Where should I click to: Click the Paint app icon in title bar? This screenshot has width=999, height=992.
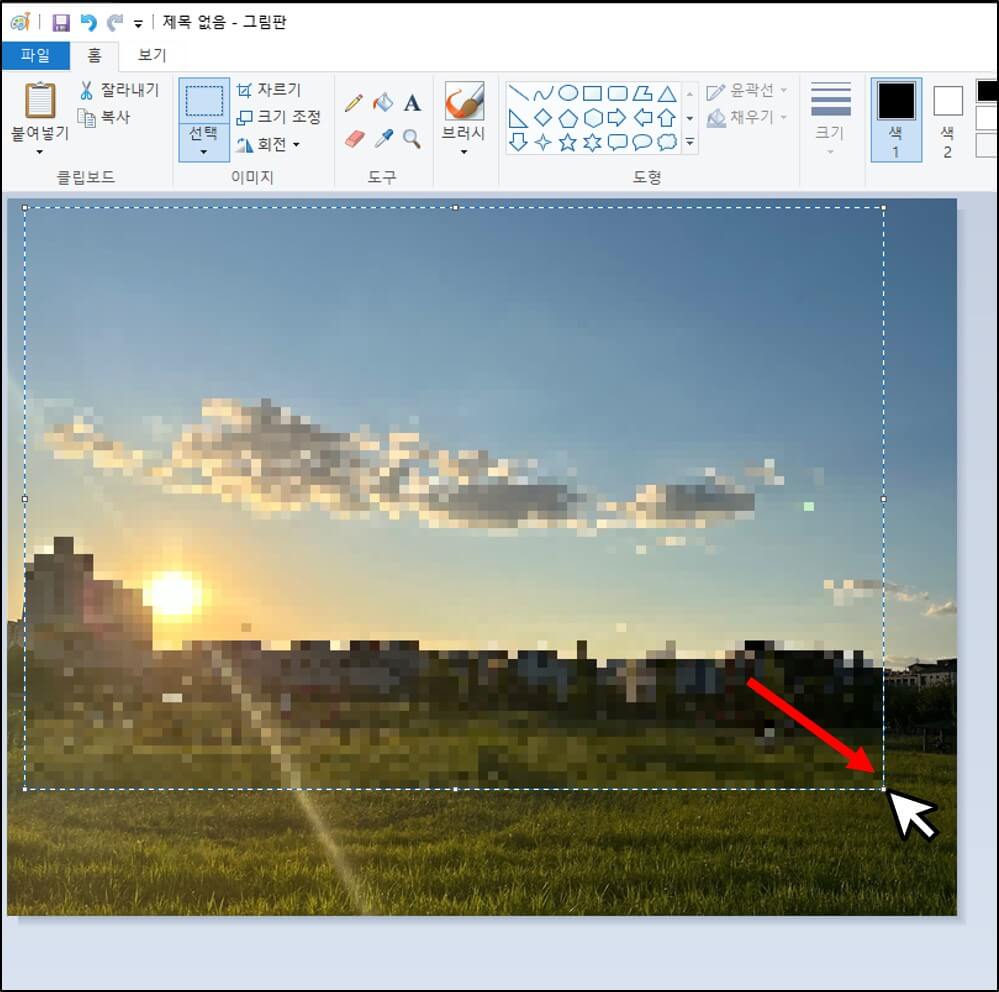point(20,22)
